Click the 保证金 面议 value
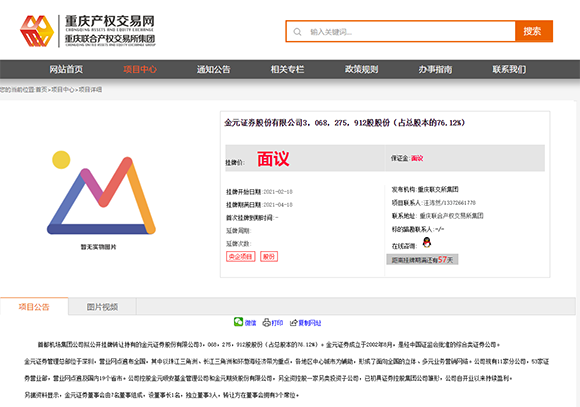Image resolution: width=580 pixels, height=407 pixels. point(417,158)
